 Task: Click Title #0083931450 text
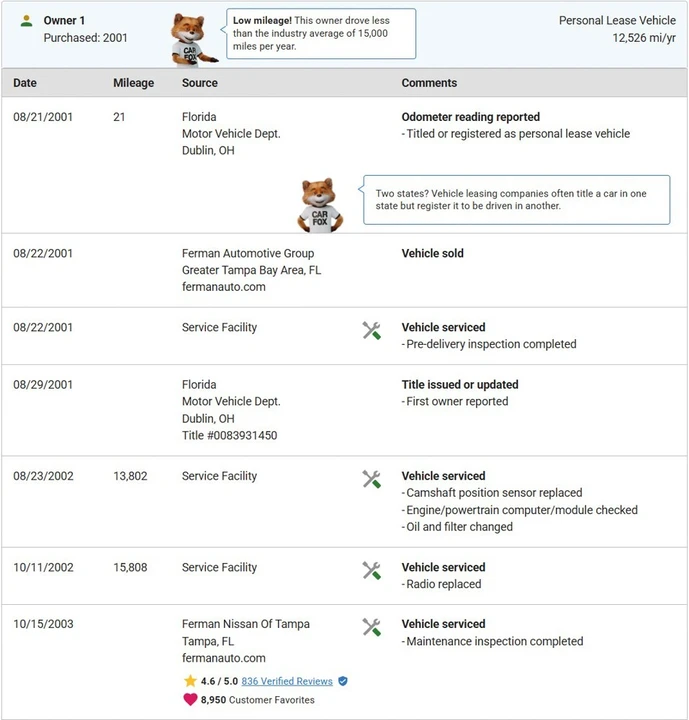(x=229, y=435)
